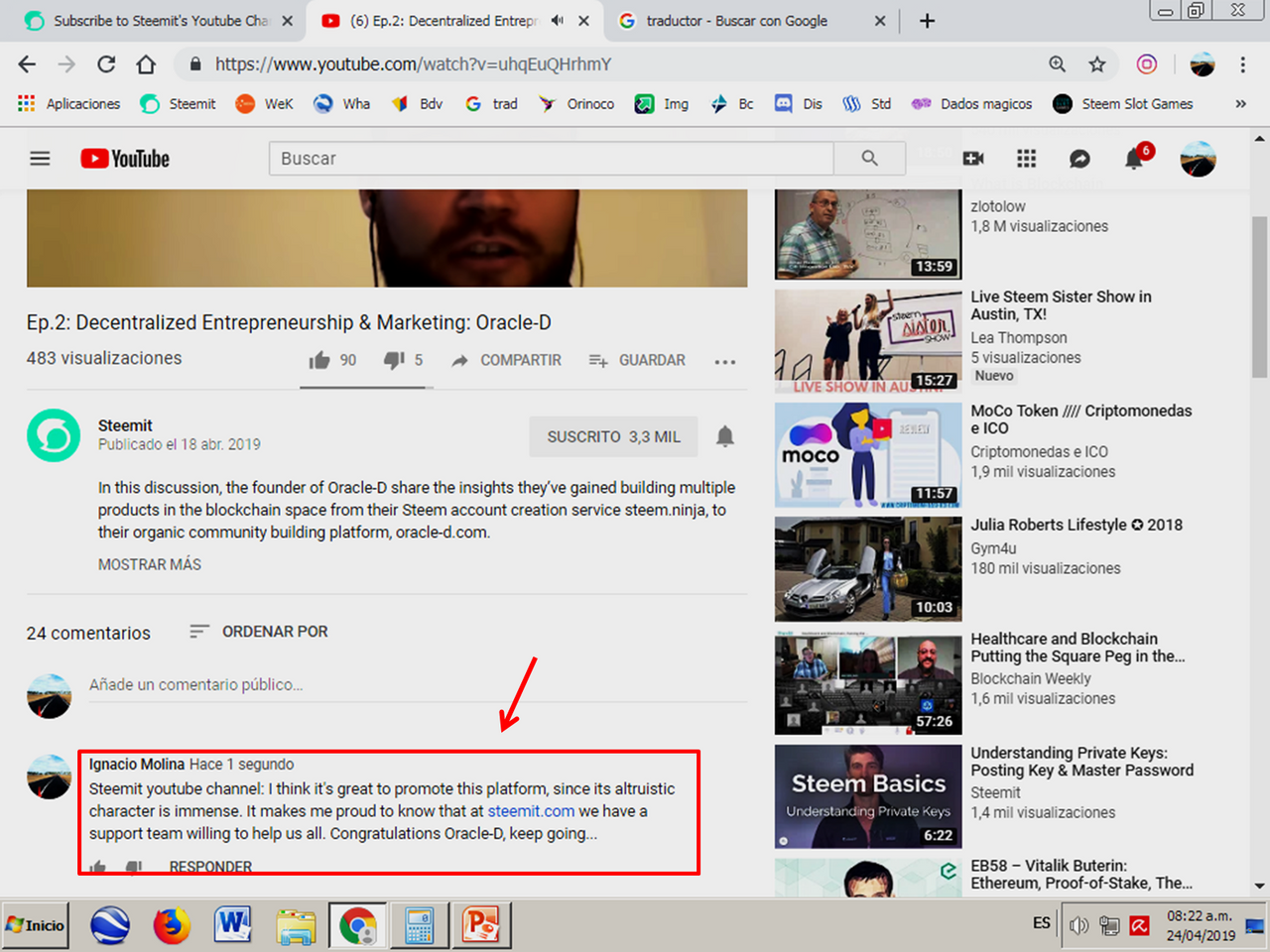Open the Chrome three-dot menu

[1243, 64]
